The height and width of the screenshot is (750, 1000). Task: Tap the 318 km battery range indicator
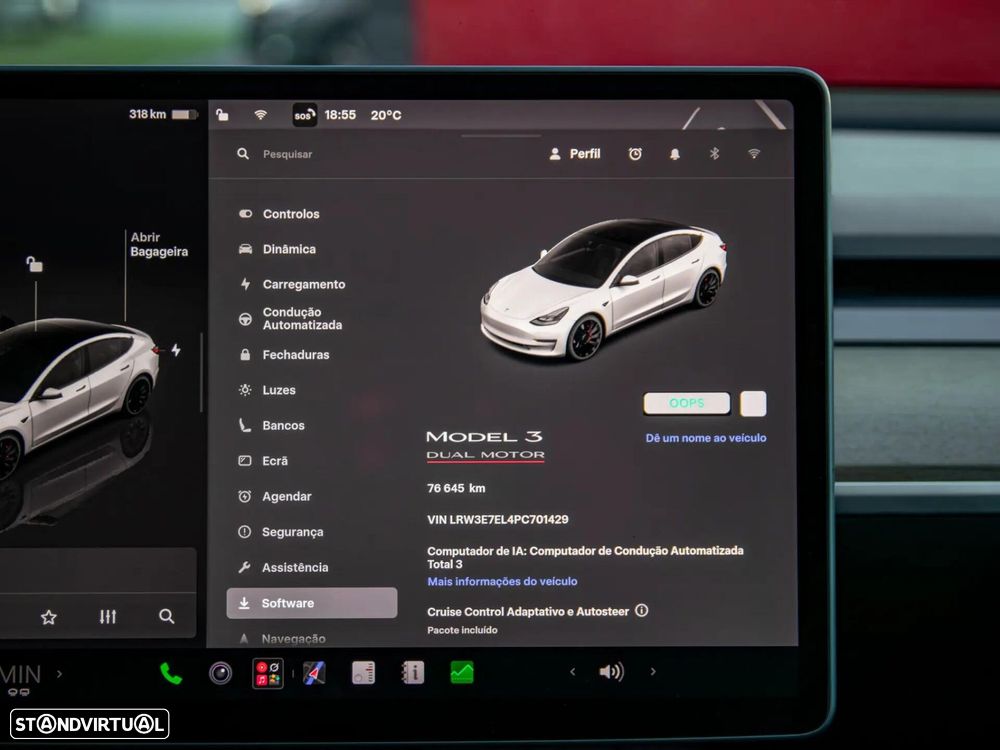tap(163, 114)
